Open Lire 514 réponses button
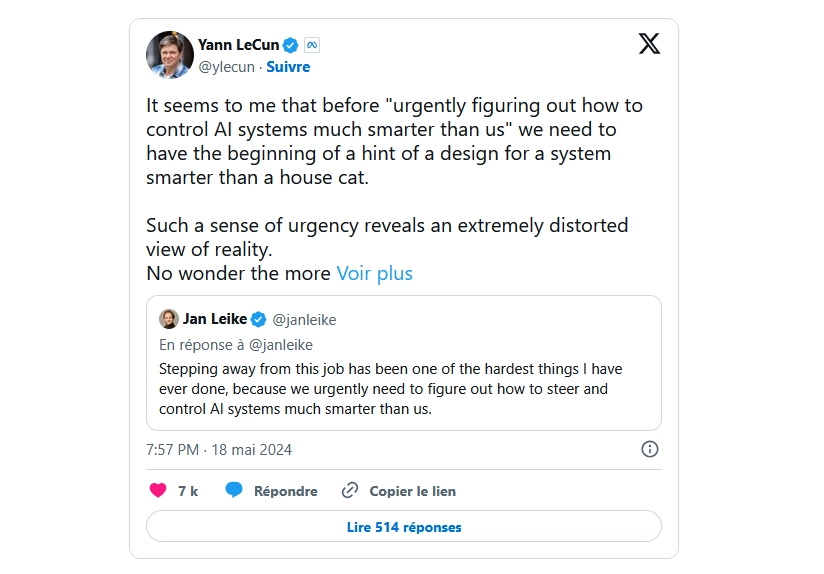 (404, 527)
